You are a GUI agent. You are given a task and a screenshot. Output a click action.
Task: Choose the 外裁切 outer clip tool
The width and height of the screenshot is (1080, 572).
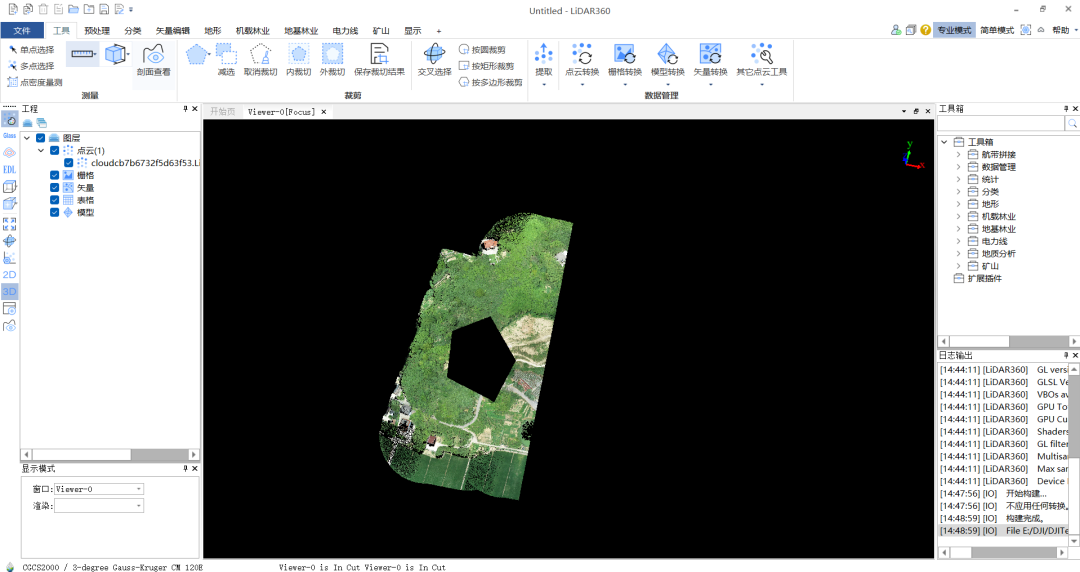332,59
